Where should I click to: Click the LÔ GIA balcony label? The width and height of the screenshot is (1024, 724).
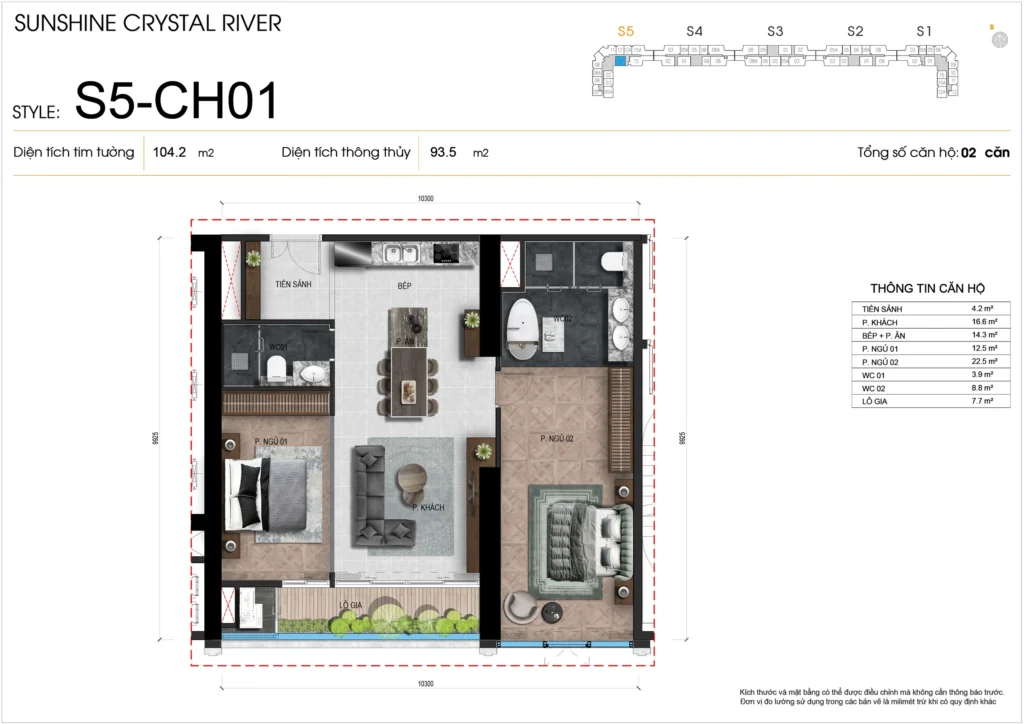pyautogui.click(x=349, y=605)
